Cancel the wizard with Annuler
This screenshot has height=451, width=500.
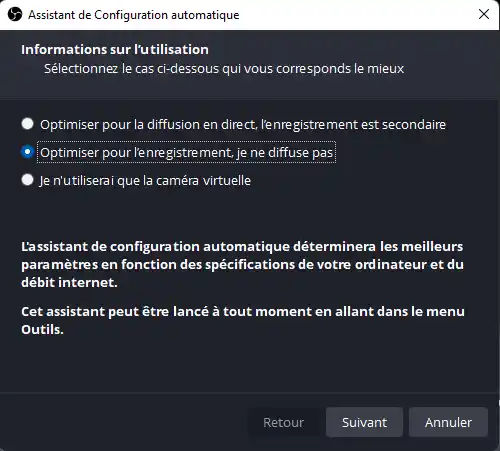click(x=448, y=422)
